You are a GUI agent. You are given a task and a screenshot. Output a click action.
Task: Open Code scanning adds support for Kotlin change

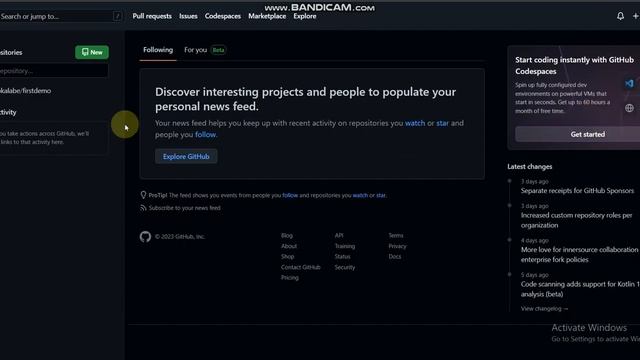pos(580,289)
